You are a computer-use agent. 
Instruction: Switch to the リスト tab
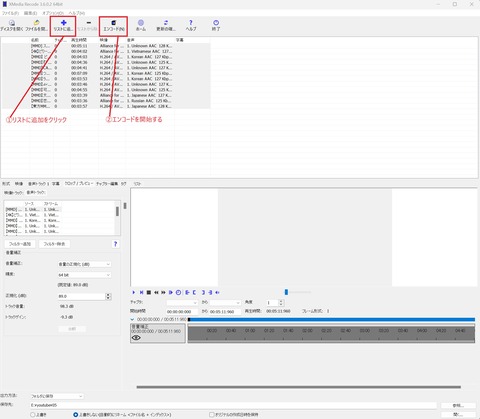[137, 184]
